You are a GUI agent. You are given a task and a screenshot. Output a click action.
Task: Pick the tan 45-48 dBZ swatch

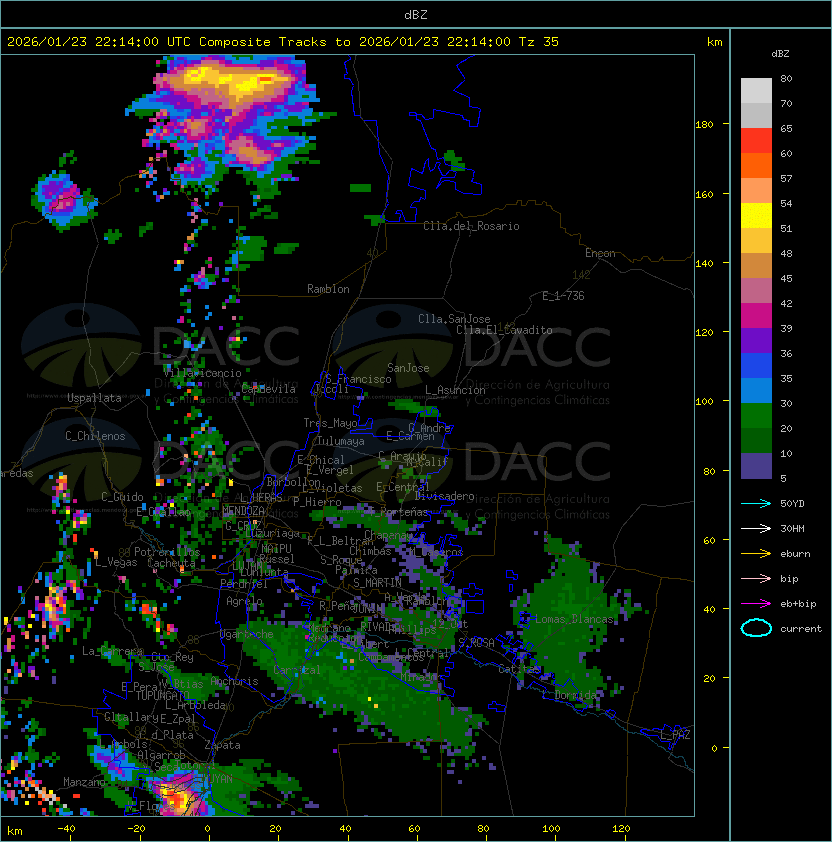tap(756, 265)
